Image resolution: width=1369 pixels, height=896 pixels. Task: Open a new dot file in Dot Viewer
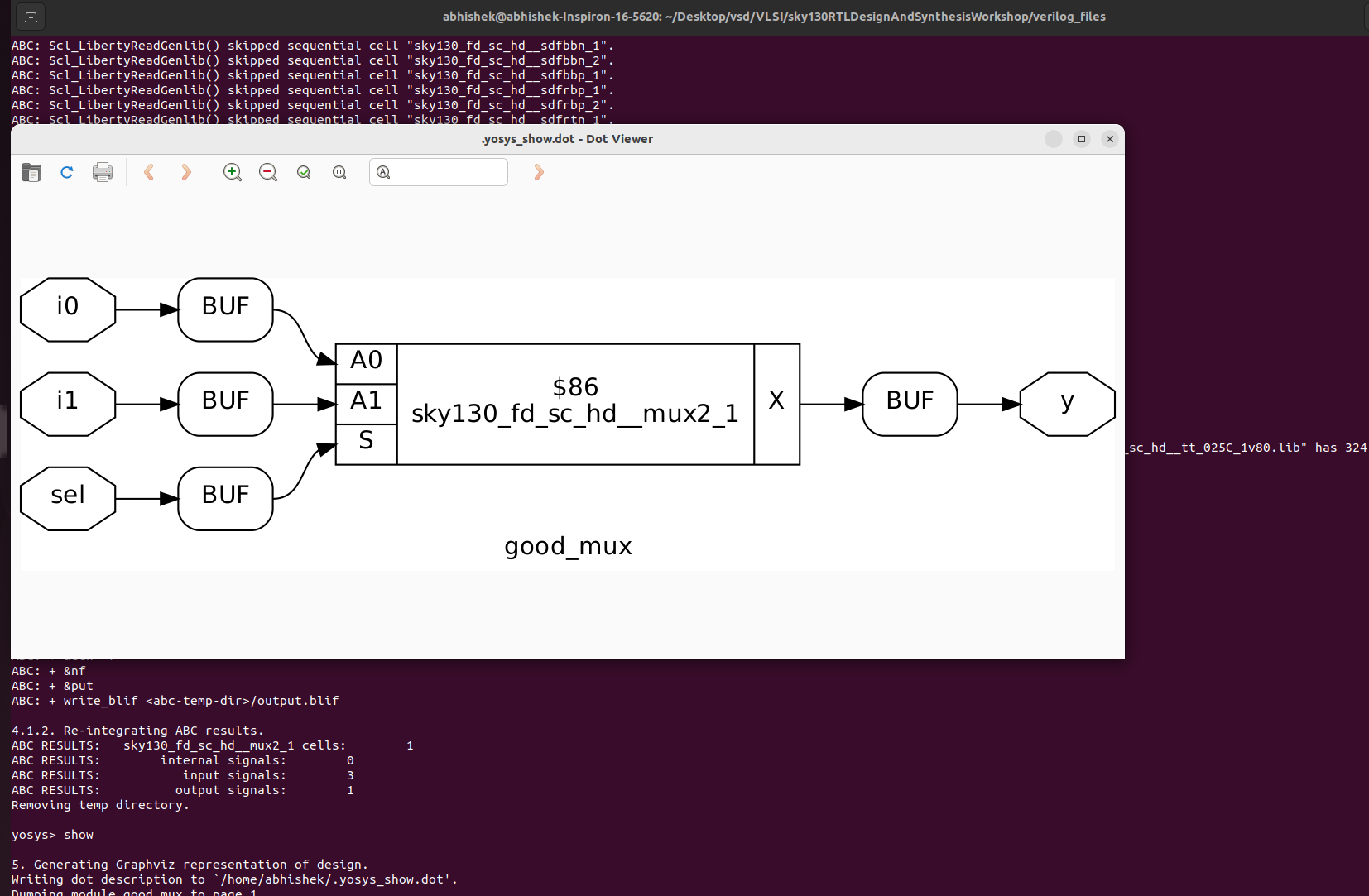coord(31,172)
